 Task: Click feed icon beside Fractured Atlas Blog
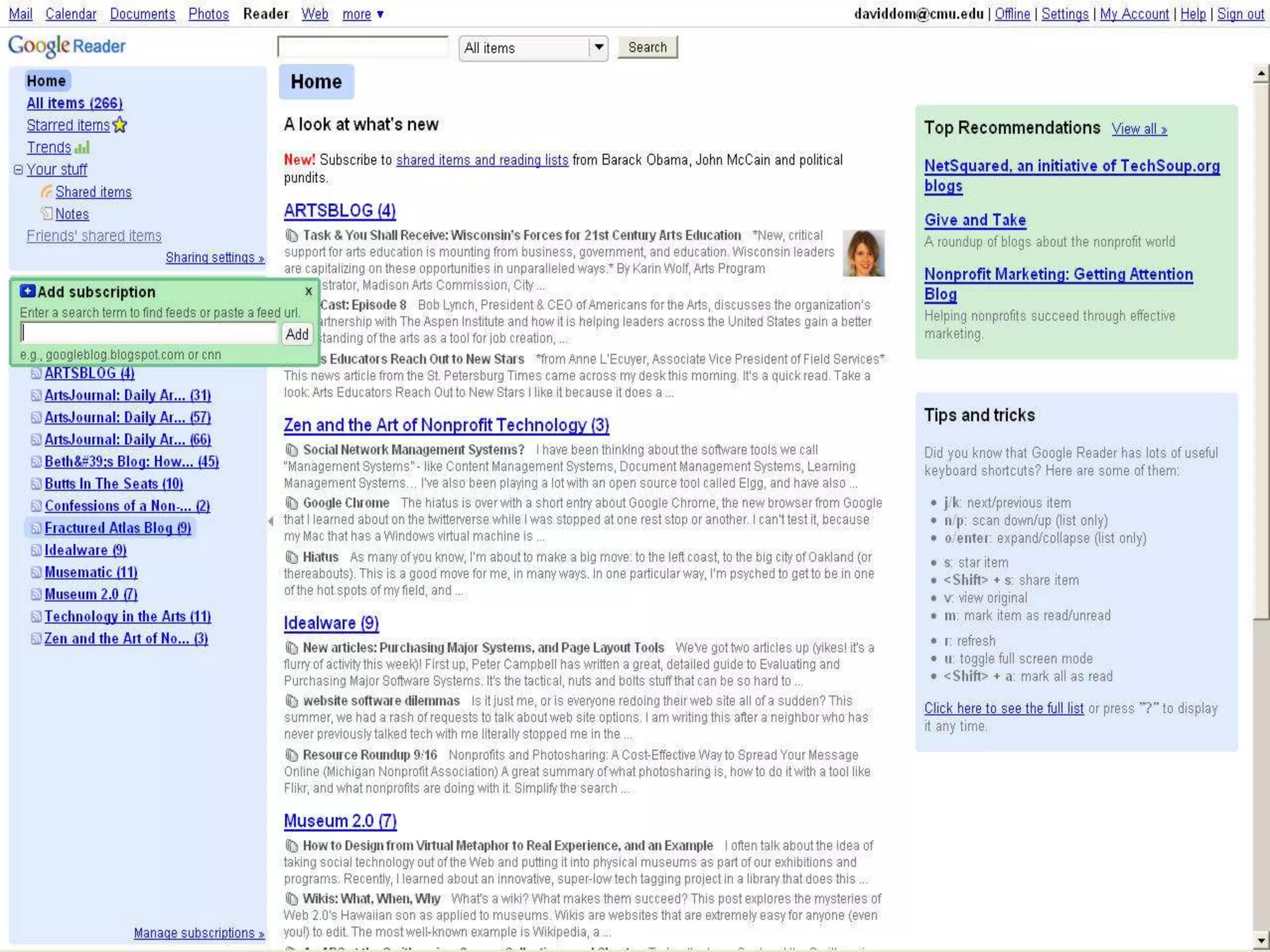pyautogui.click(x=36, y=528)
